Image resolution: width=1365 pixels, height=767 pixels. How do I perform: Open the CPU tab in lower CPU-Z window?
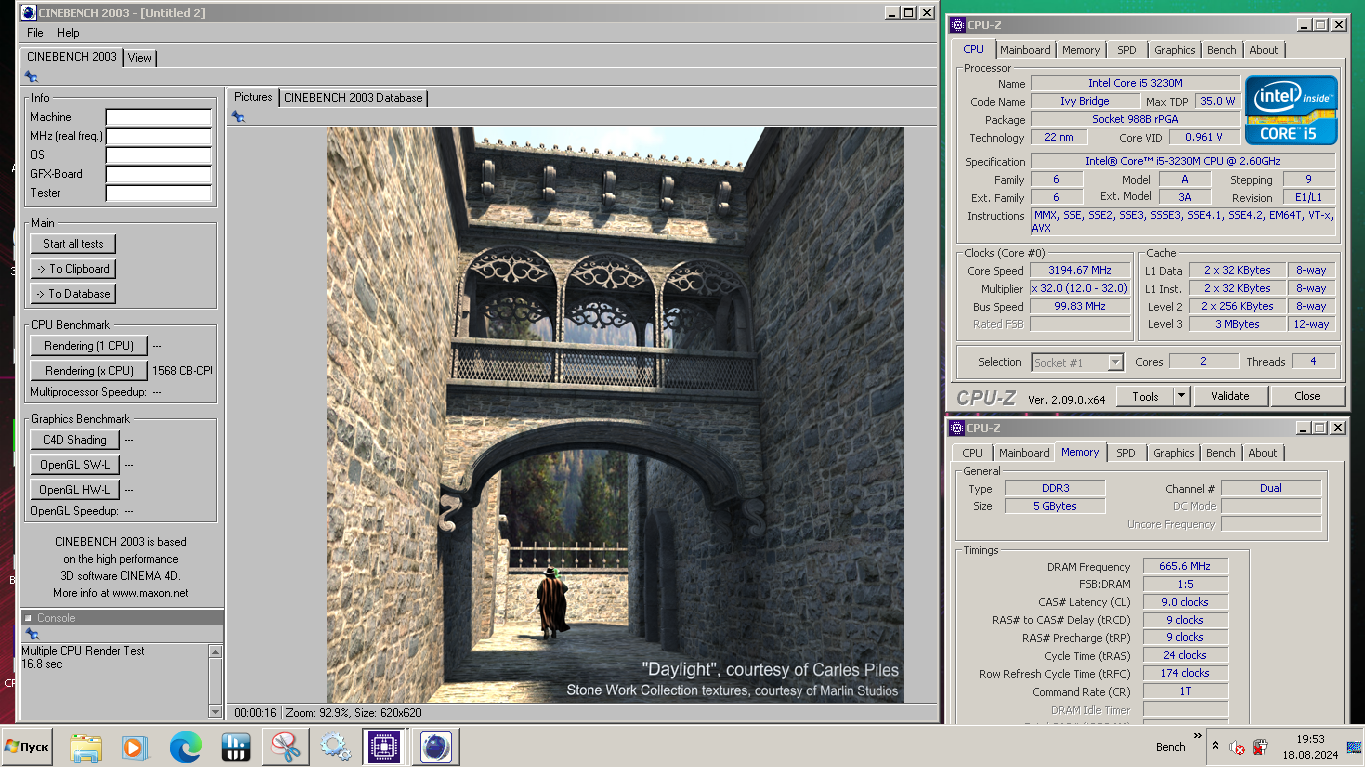(x=973, y=453)
